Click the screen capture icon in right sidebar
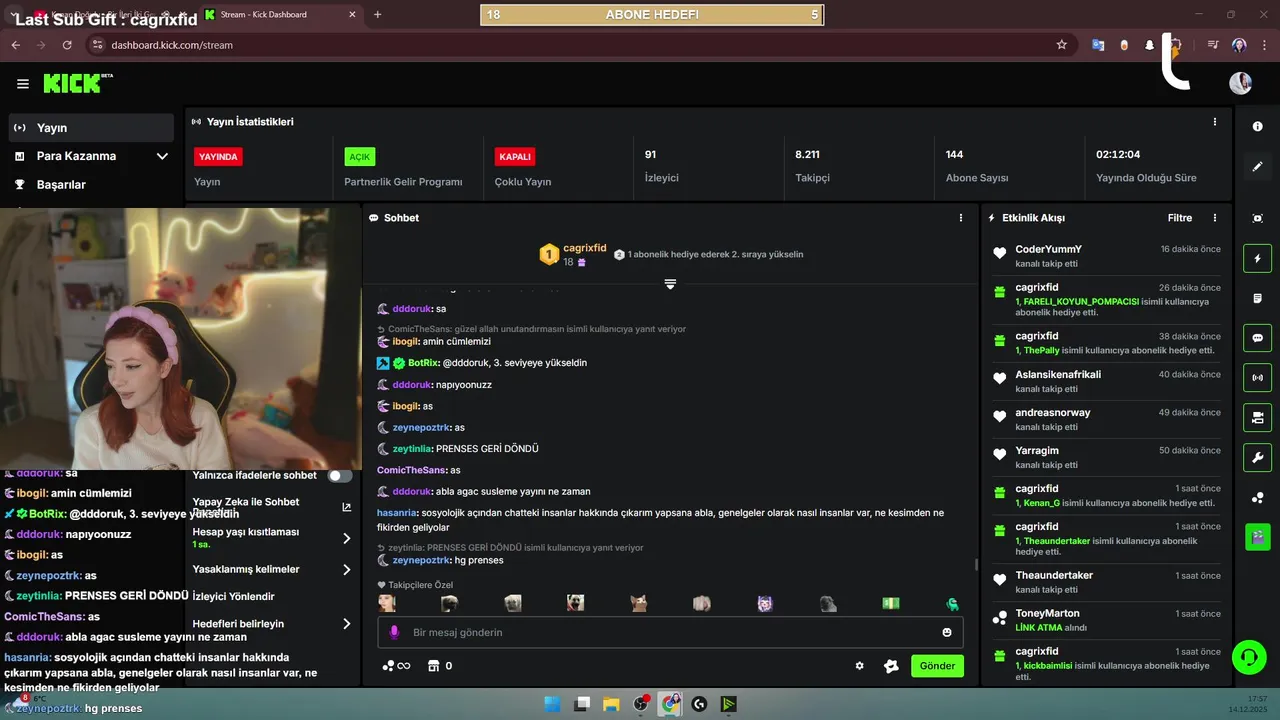The height and width of the screenshot is (720, 1280). 1257,218
